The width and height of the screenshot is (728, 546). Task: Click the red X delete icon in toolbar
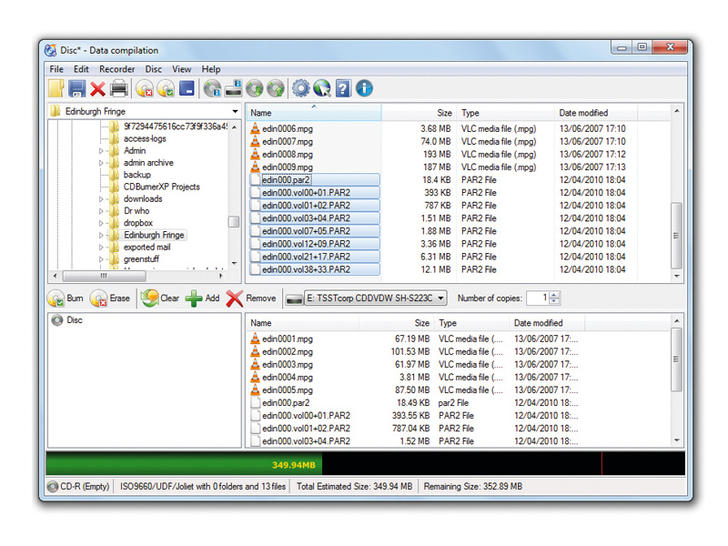(97, 89)
